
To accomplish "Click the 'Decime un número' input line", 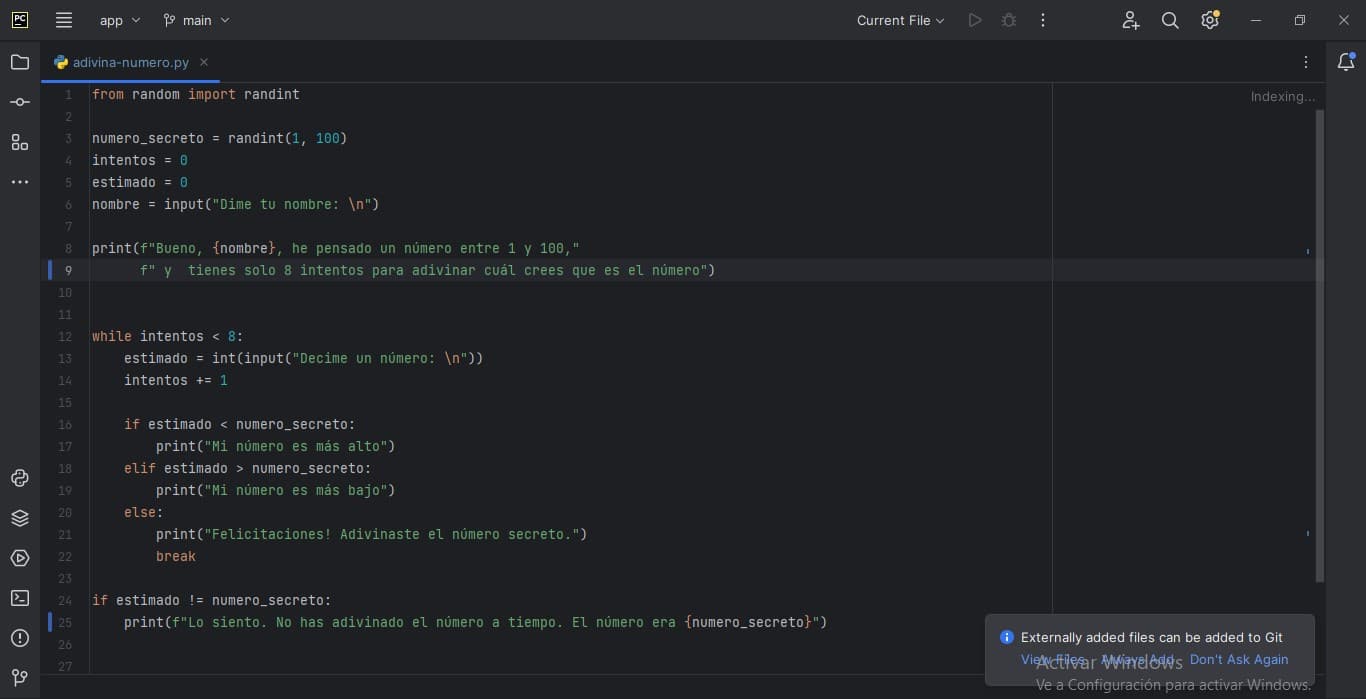I will click(x=304, y=358).
